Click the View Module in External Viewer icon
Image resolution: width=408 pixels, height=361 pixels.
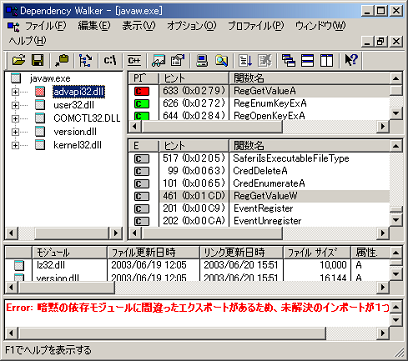[158, 61]
